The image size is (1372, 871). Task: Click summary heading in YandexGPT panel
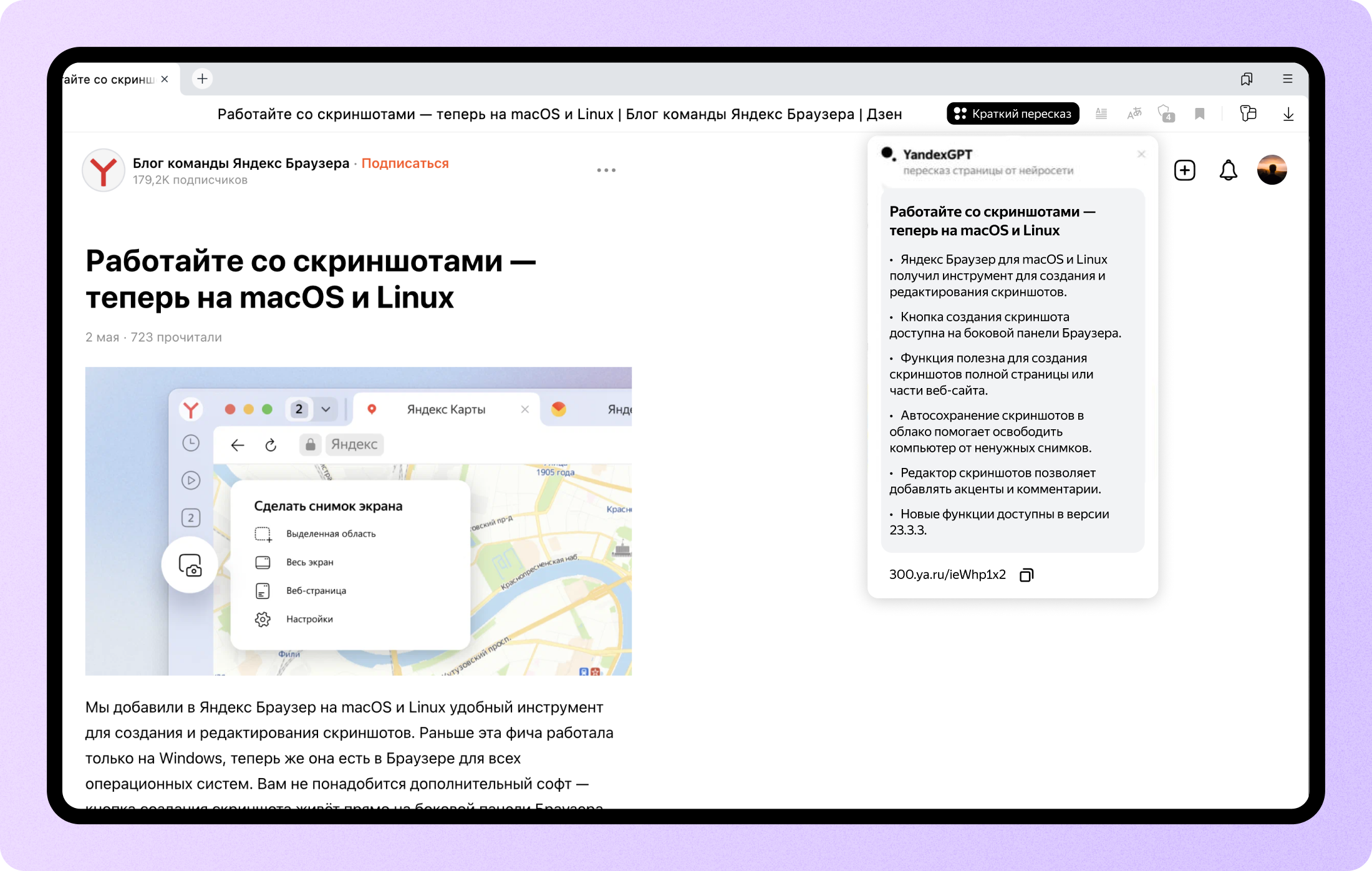click(x=992, y=221)
